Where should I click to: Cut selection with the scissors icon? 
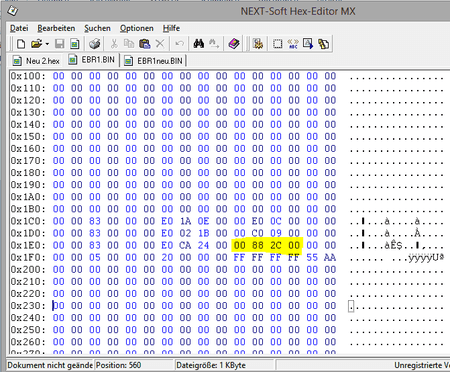[x=114, y=44]
